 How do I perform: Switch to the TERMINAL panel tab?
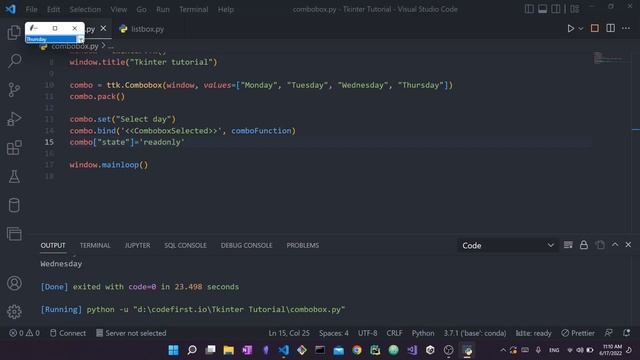(95, 245)
